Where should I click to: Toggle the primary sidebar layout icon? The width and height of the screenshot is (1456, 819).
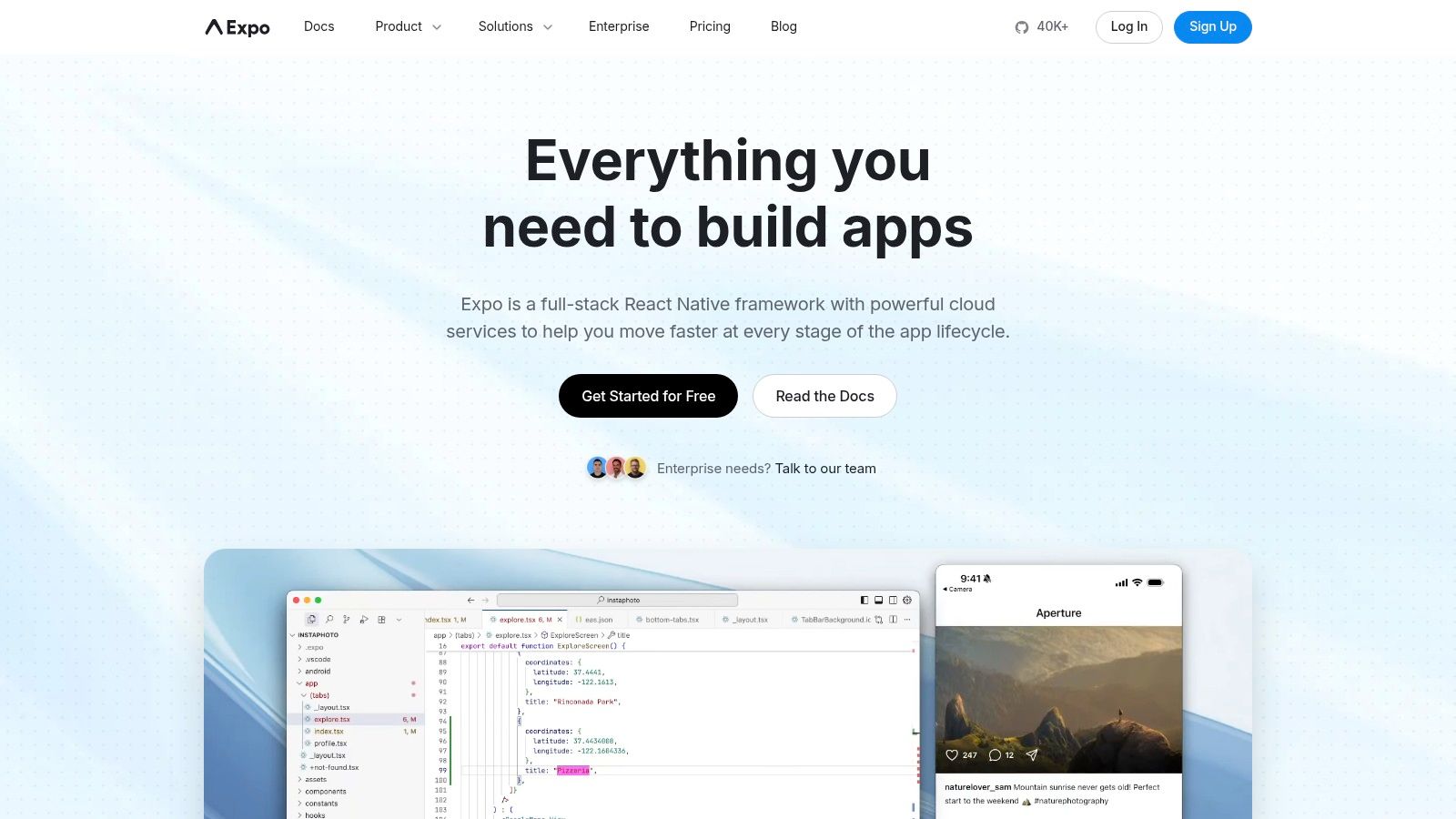pyautogui.click(x=864, y=601)
